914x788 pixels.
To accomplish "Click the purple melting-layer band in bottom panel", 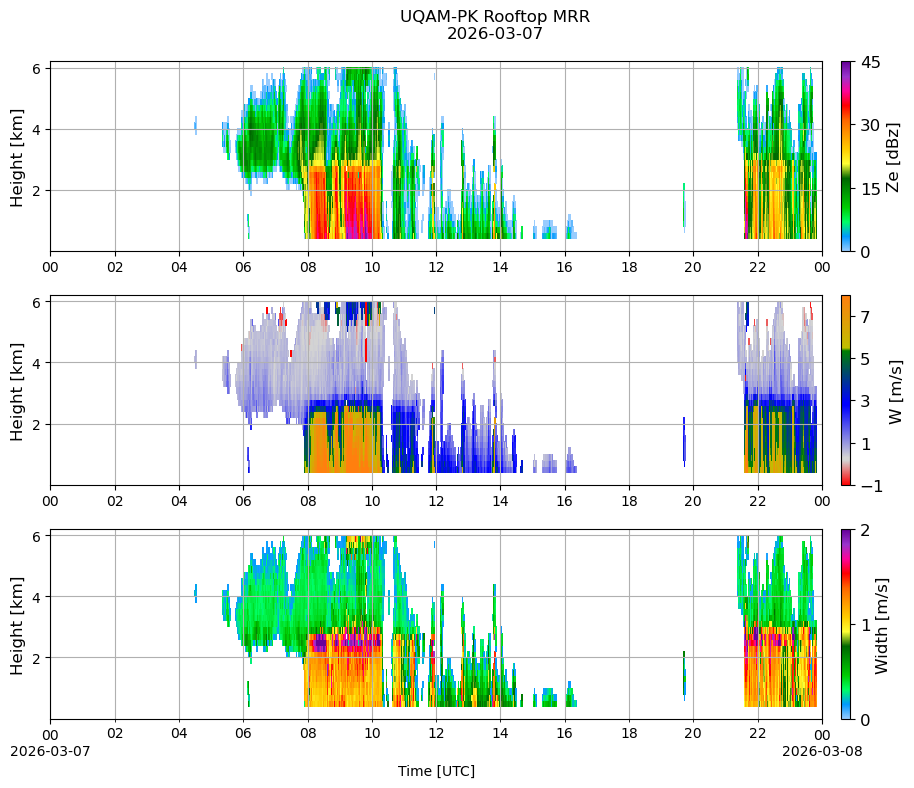I will point(319,644).
